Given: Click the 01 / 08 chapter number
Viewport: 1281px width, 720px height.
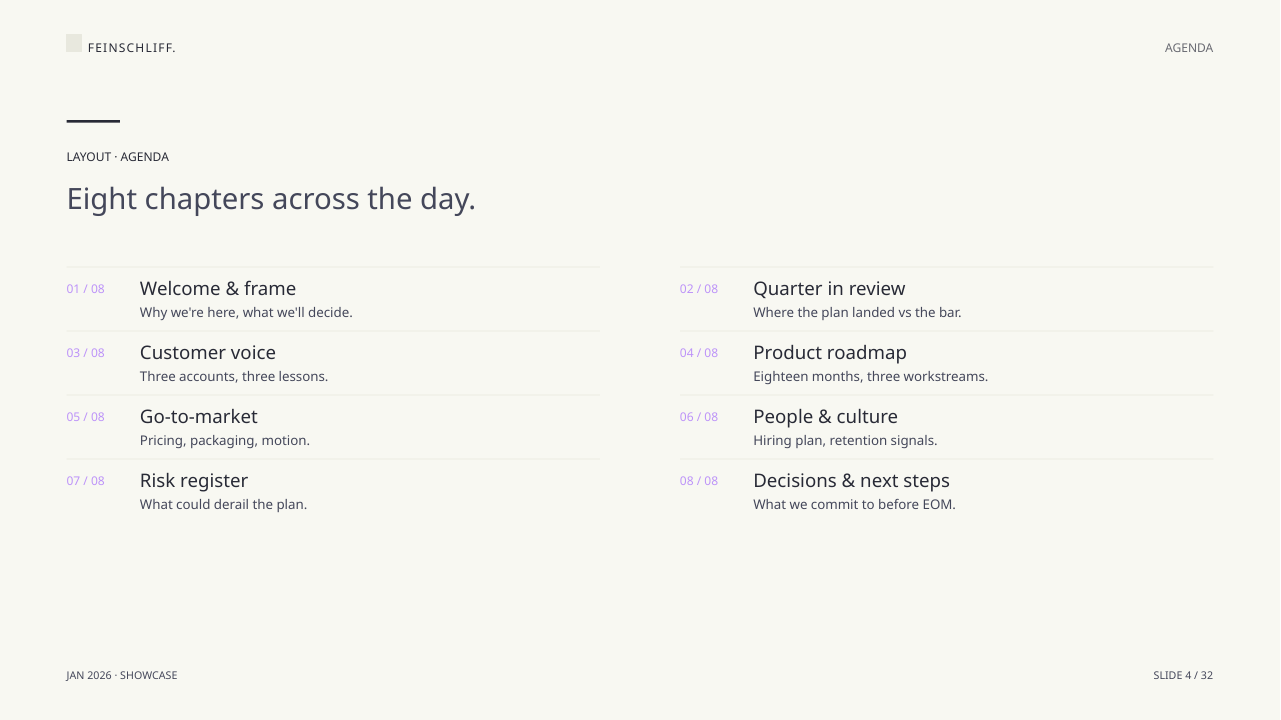Looking at the screenshot, I should pyautogui.click(x=86, y=289).
